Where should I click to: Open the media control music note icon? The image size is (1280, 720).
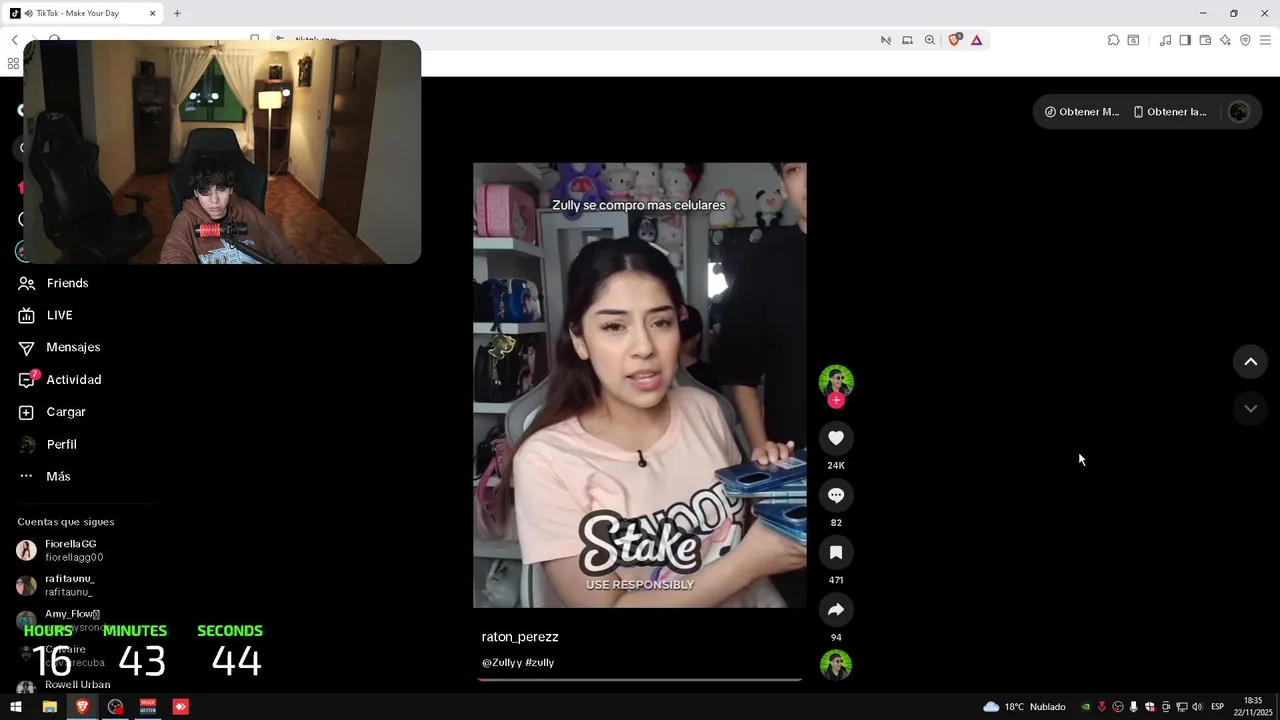[x=1165, y=40]
